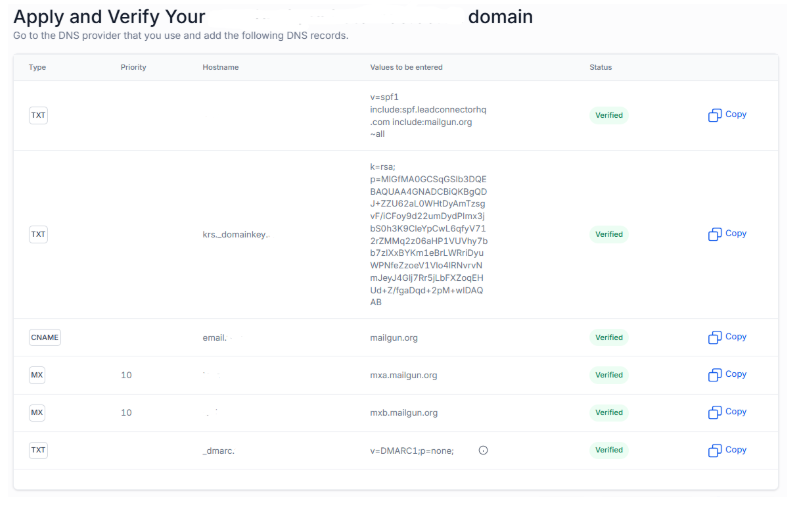Click the mailgun.org CNAME value
787x505 pixels.
(394, 338)
